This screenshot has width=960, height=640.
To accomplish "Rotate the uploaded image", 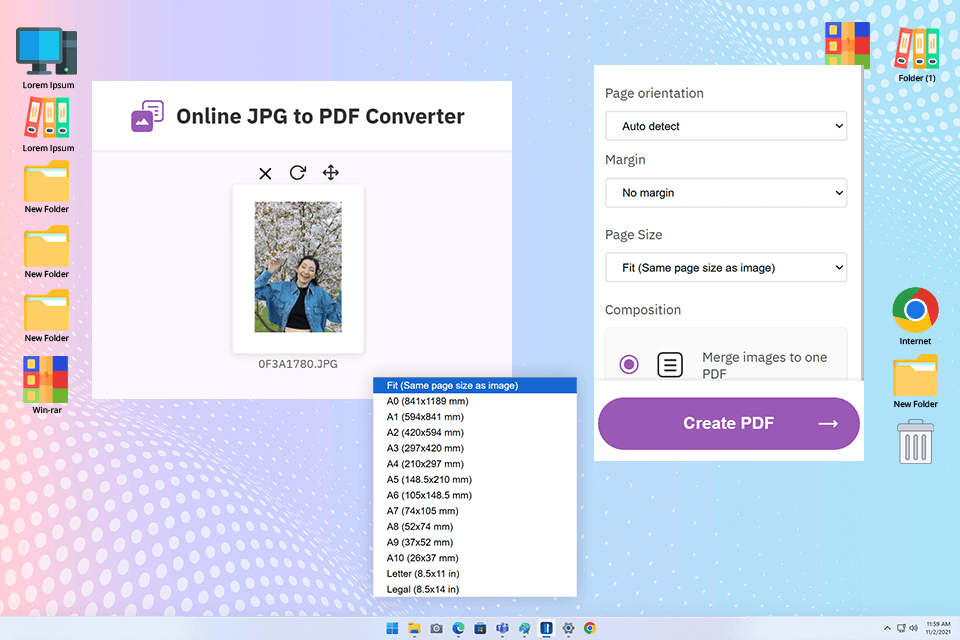I will (298, 173).
